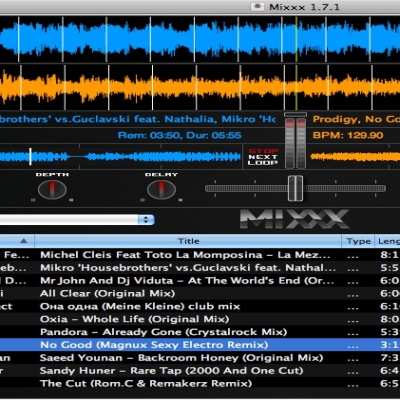This screenshot has height=400, width=400.
Task: Select No Good (Magnux Sexy Electro Remix)
Action: pyautogui.click(x=200, y=345)
